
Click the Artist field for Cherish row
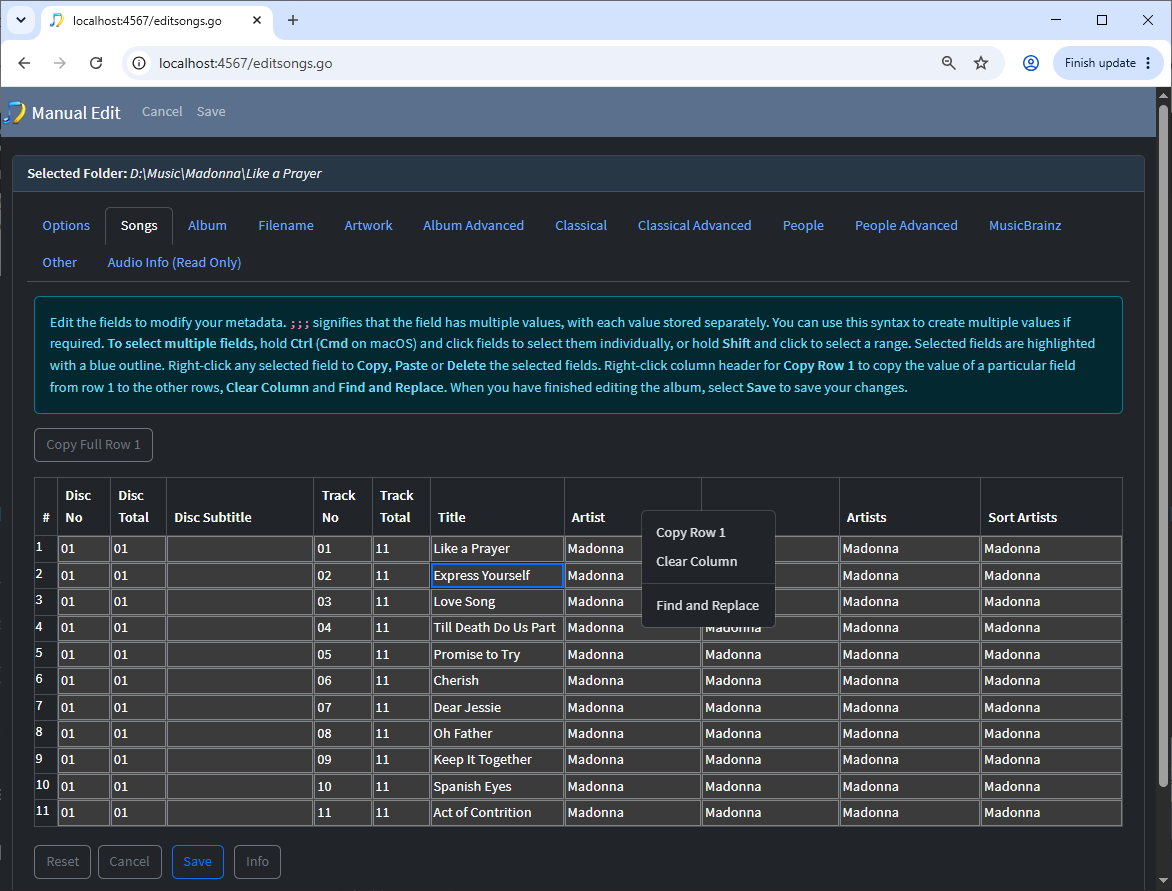632,681
